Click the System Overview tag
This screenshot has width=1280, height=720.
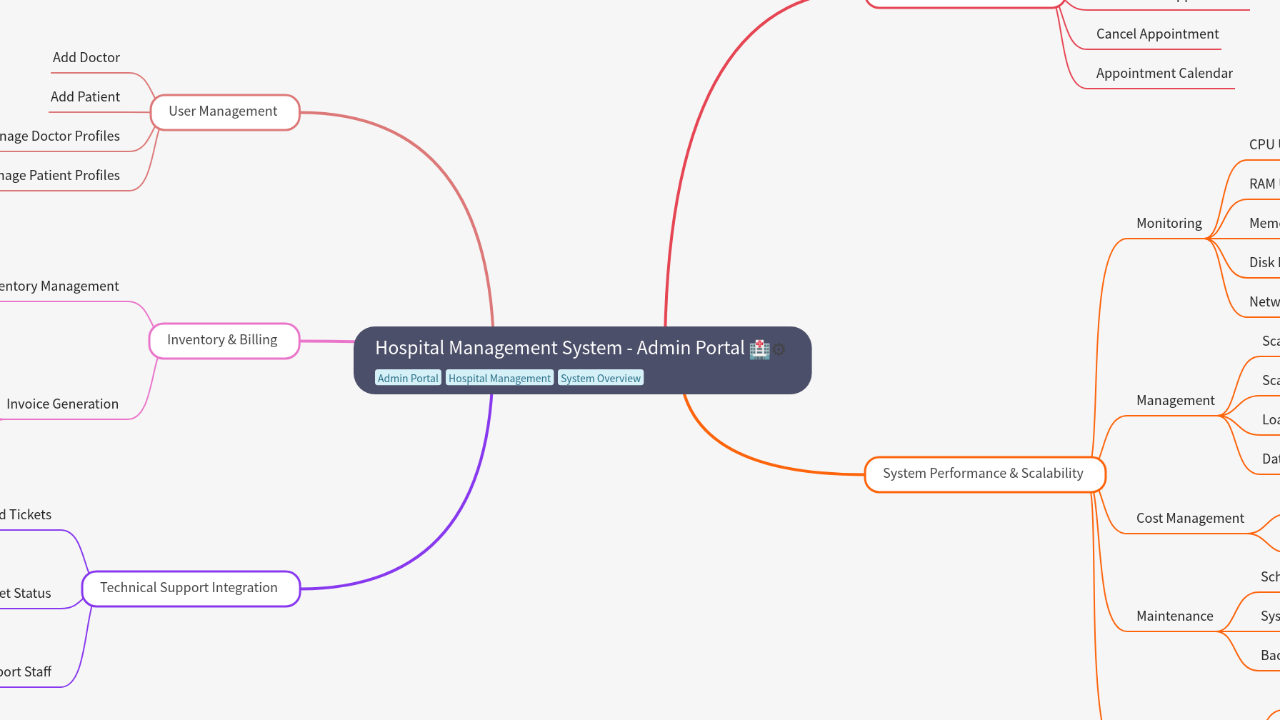coord(600,378)
